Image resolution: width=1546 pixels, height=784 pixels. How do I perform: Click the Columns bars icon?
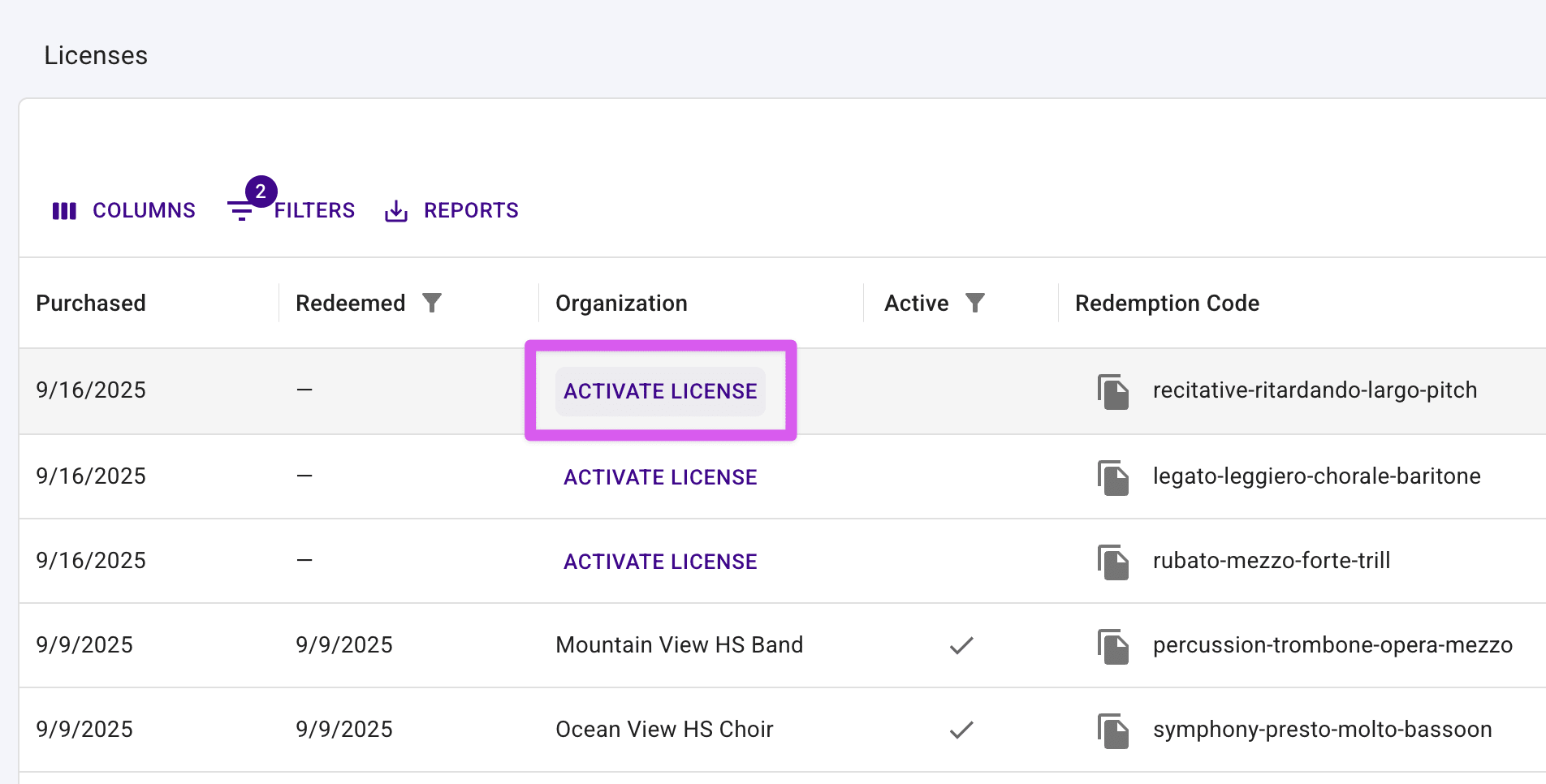(x=64, y=211)
